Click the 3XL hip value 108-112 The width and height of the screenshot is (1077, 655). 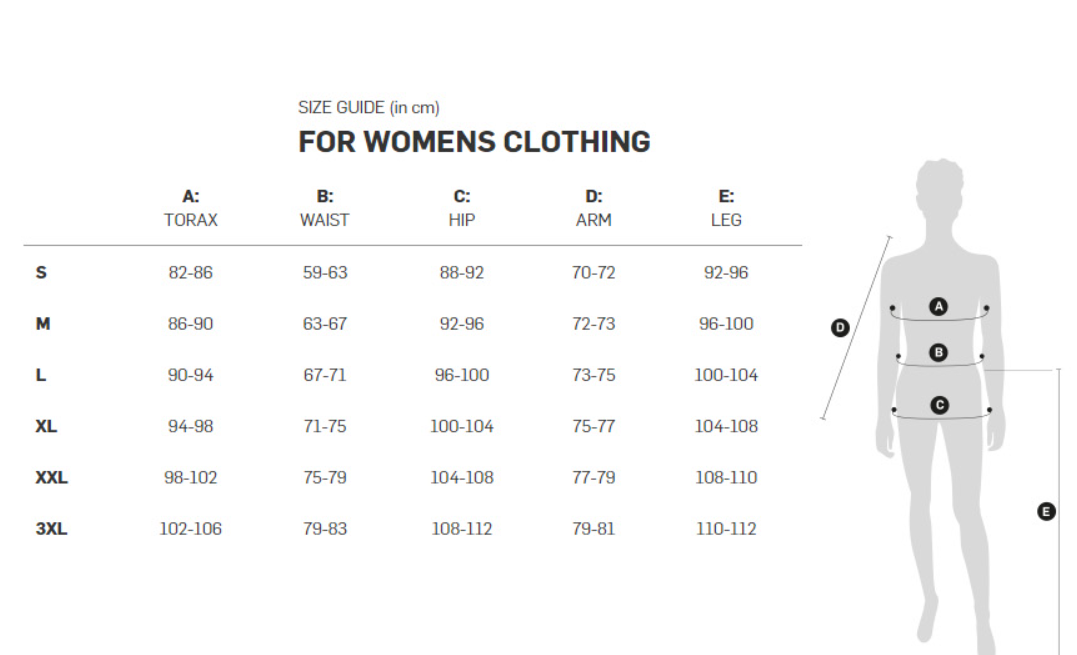click(462, 529)
